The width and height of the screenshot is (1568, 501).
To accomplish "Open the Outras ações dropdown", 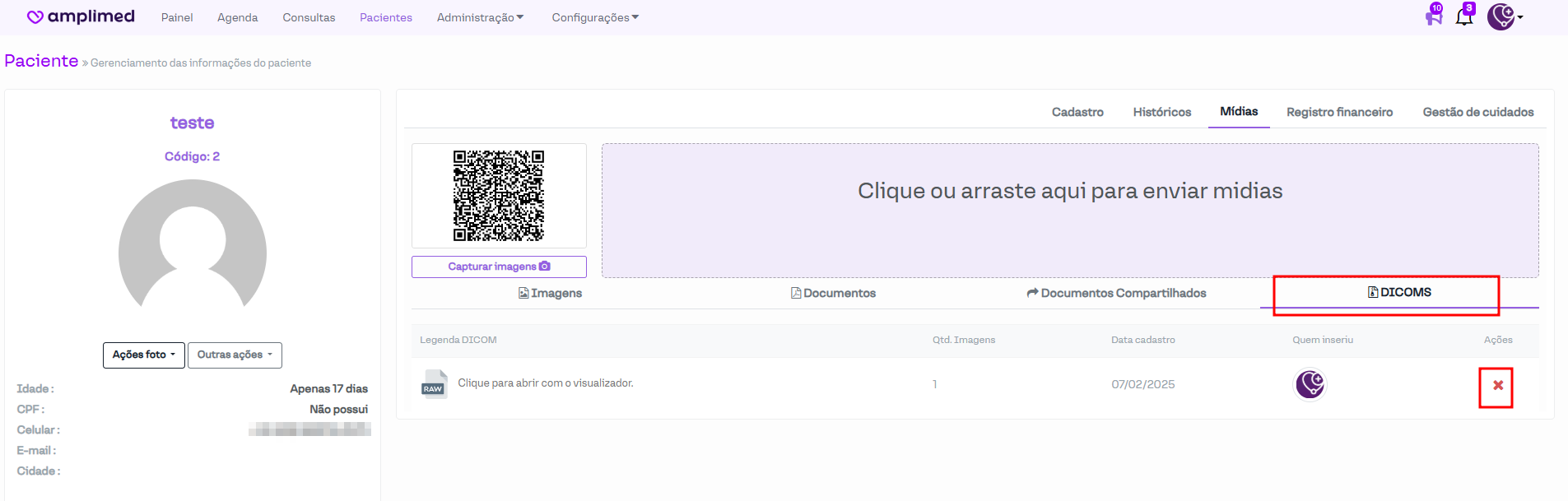I will (235, 355).
